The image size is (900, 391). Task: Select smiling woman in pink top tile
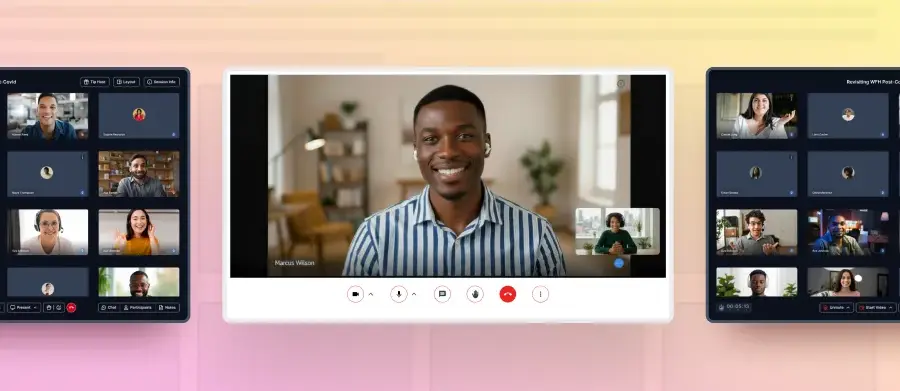(848, 282)
